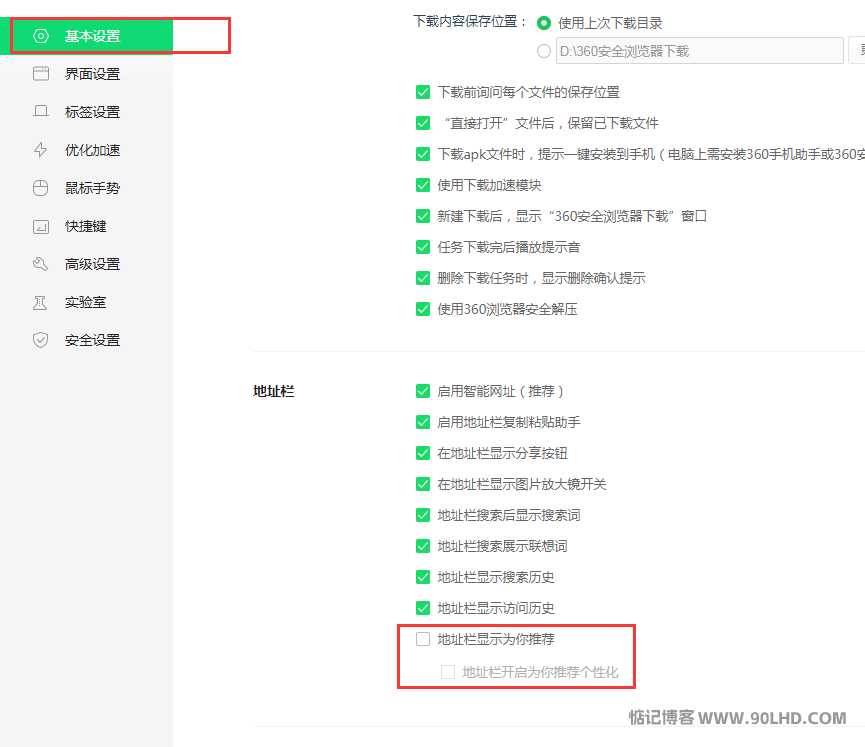Click the 快捷键 keyboard icon
This screenshot has width=865, height=747.
coord(41,226)
